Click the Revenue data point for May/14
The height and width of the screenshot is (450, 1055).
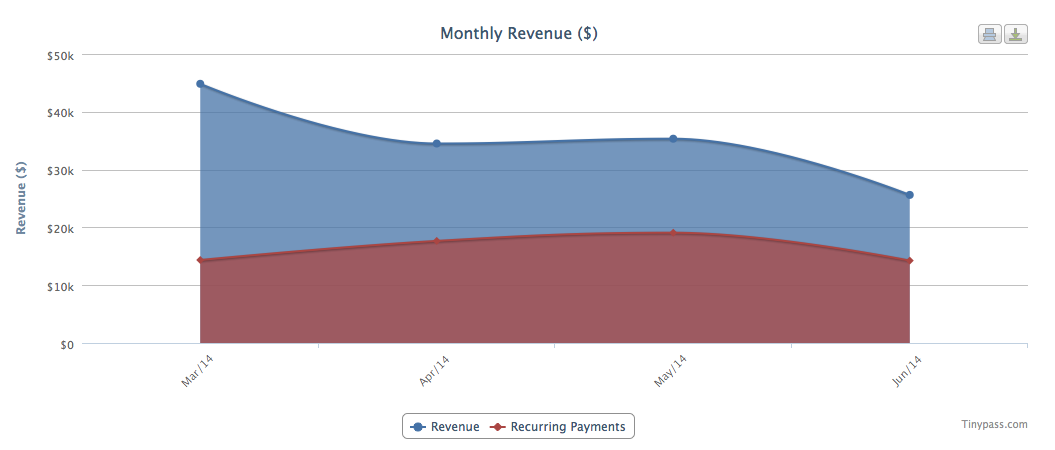pos(673,139)
